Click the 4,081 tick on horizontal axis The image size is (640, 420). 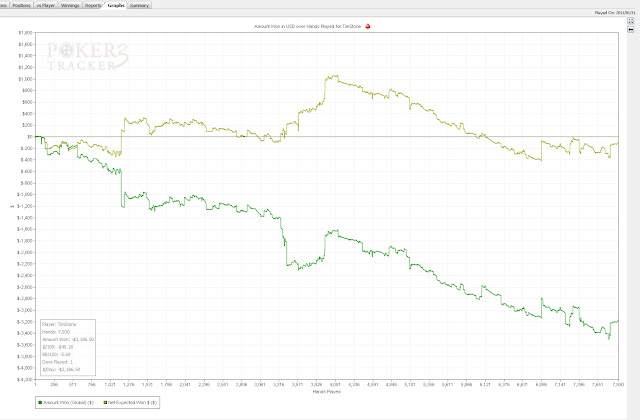pos(335,384)
